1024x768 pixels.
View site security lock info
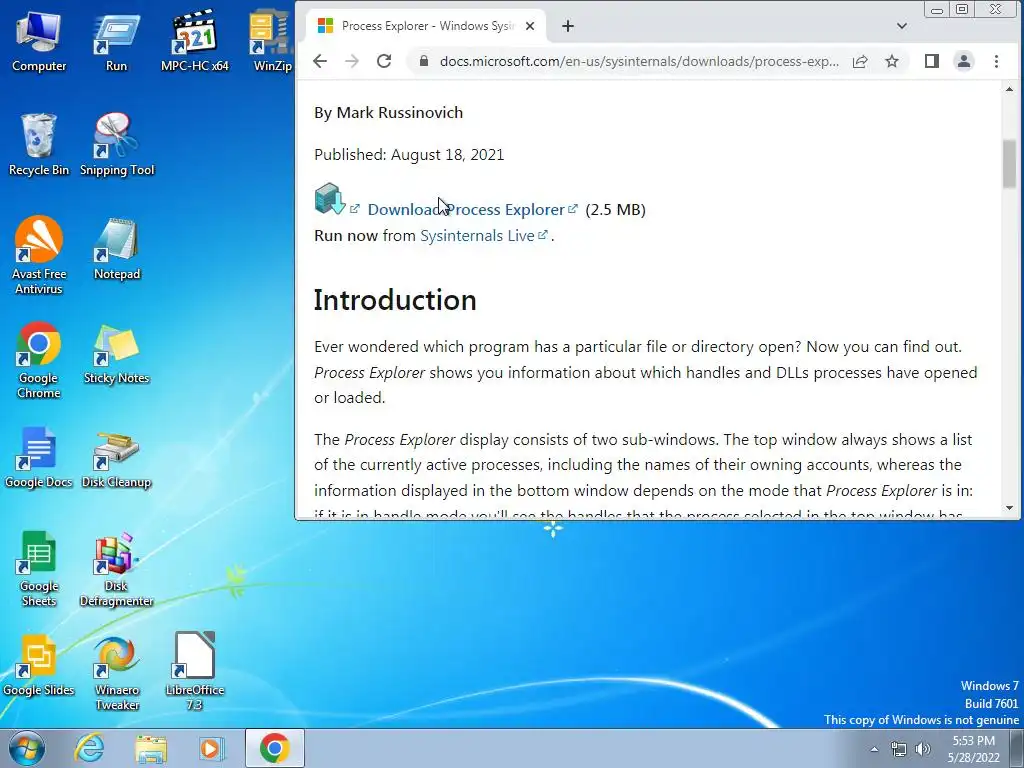click(424, 61)
